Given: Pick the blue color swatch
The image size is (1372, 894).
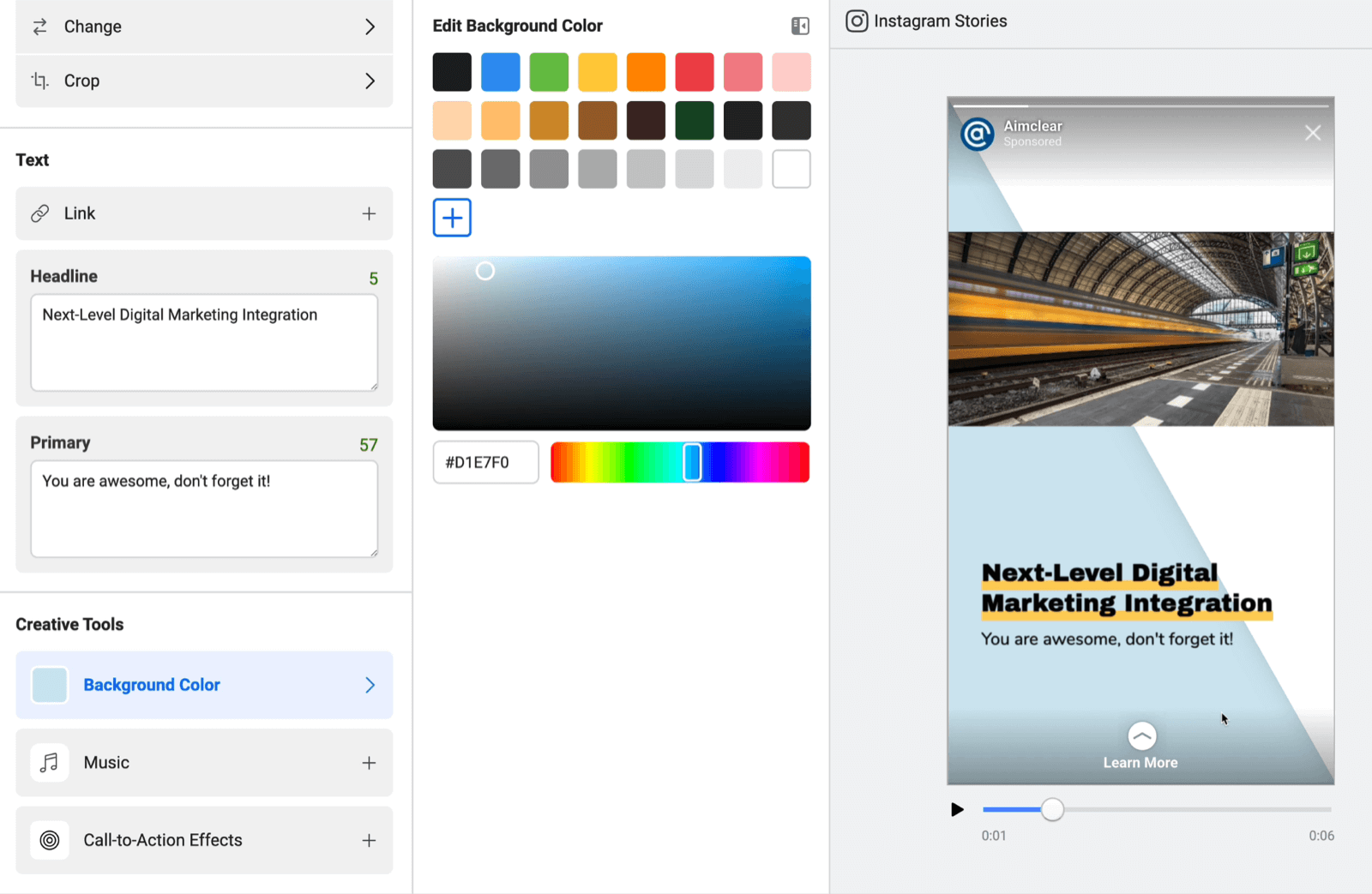Looking at the screenshot, I should (501, 72).
